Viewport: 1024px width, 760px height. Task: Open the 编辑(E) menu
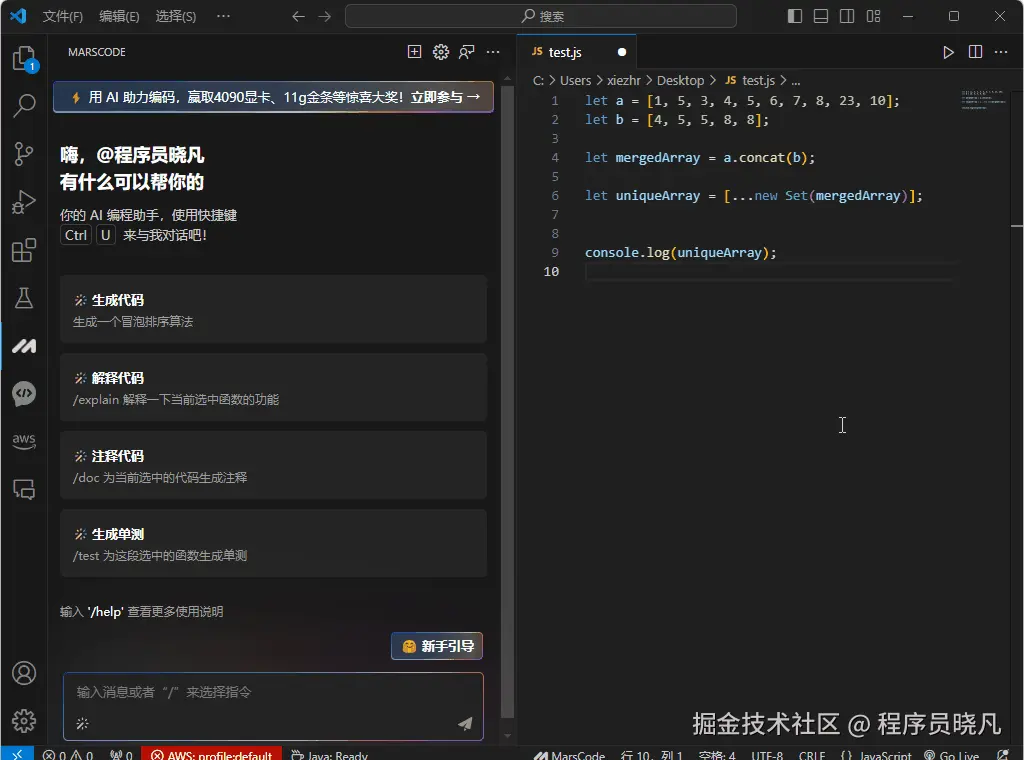pos(120,16)
